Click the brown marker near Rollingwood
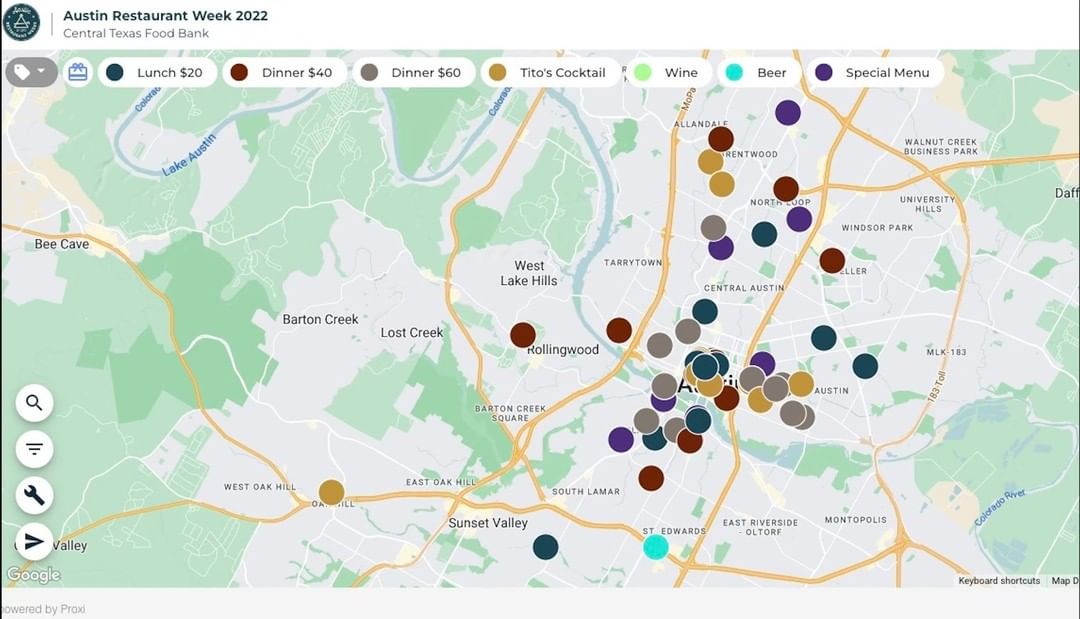Screen dimensions: 1080x619 [523, 335]
